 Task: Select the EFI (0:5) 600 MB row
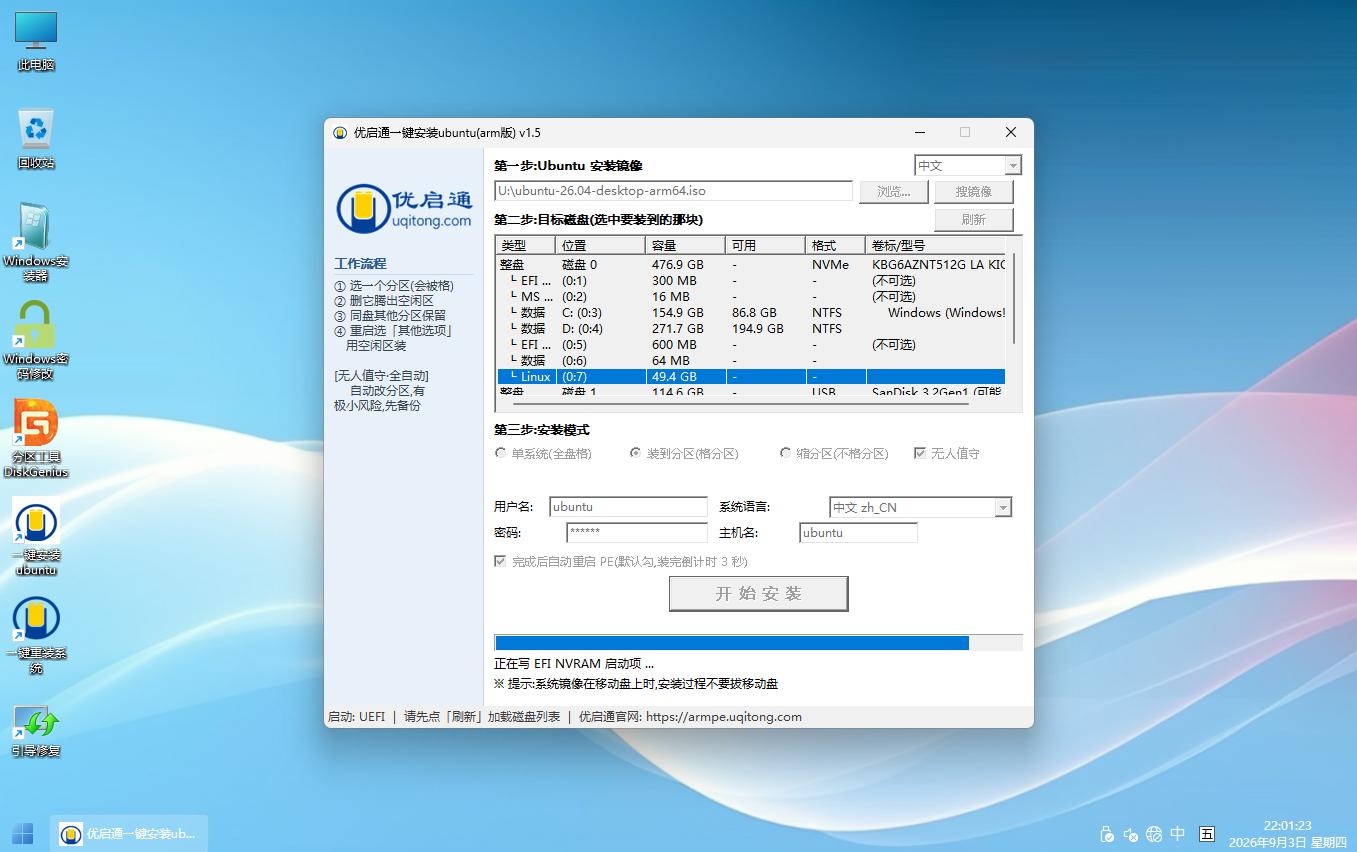(x=751, y=345)
